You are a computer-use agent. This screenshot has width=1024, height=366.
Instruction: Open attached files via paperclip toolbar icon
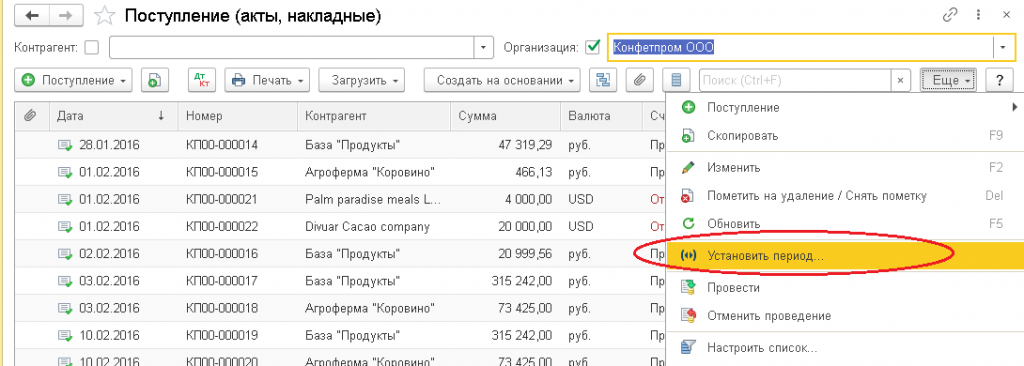point(640,80)
